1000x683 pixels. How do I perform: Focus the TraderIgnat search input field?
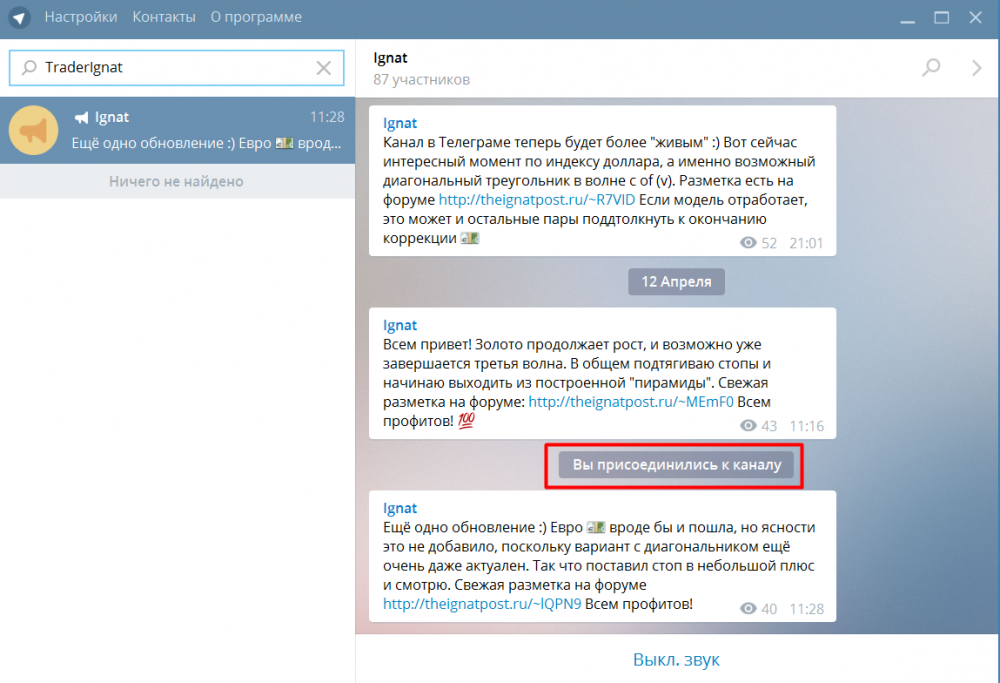pyautogui.click(x=177, y=68)
